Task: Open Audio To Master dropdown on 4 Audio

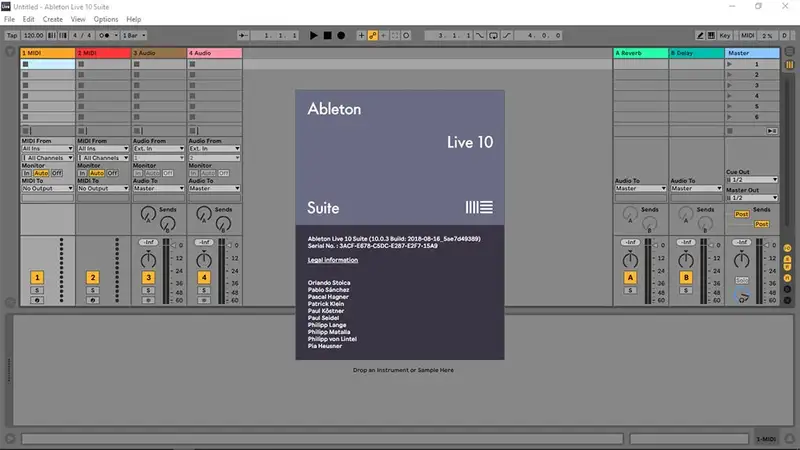Action: pyautogui.click(x=214, y=188)
